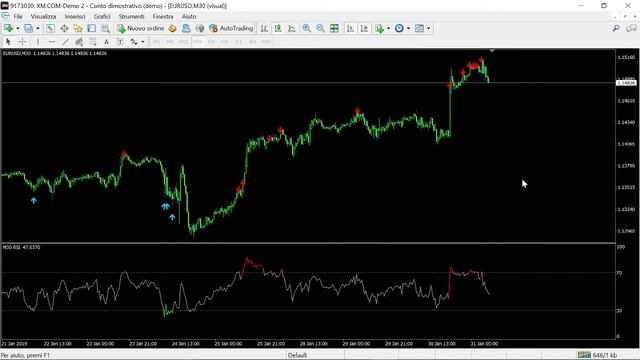Tile chart windows with the grid icon
This screenshot has height=360, width=640.
point(334,28)
